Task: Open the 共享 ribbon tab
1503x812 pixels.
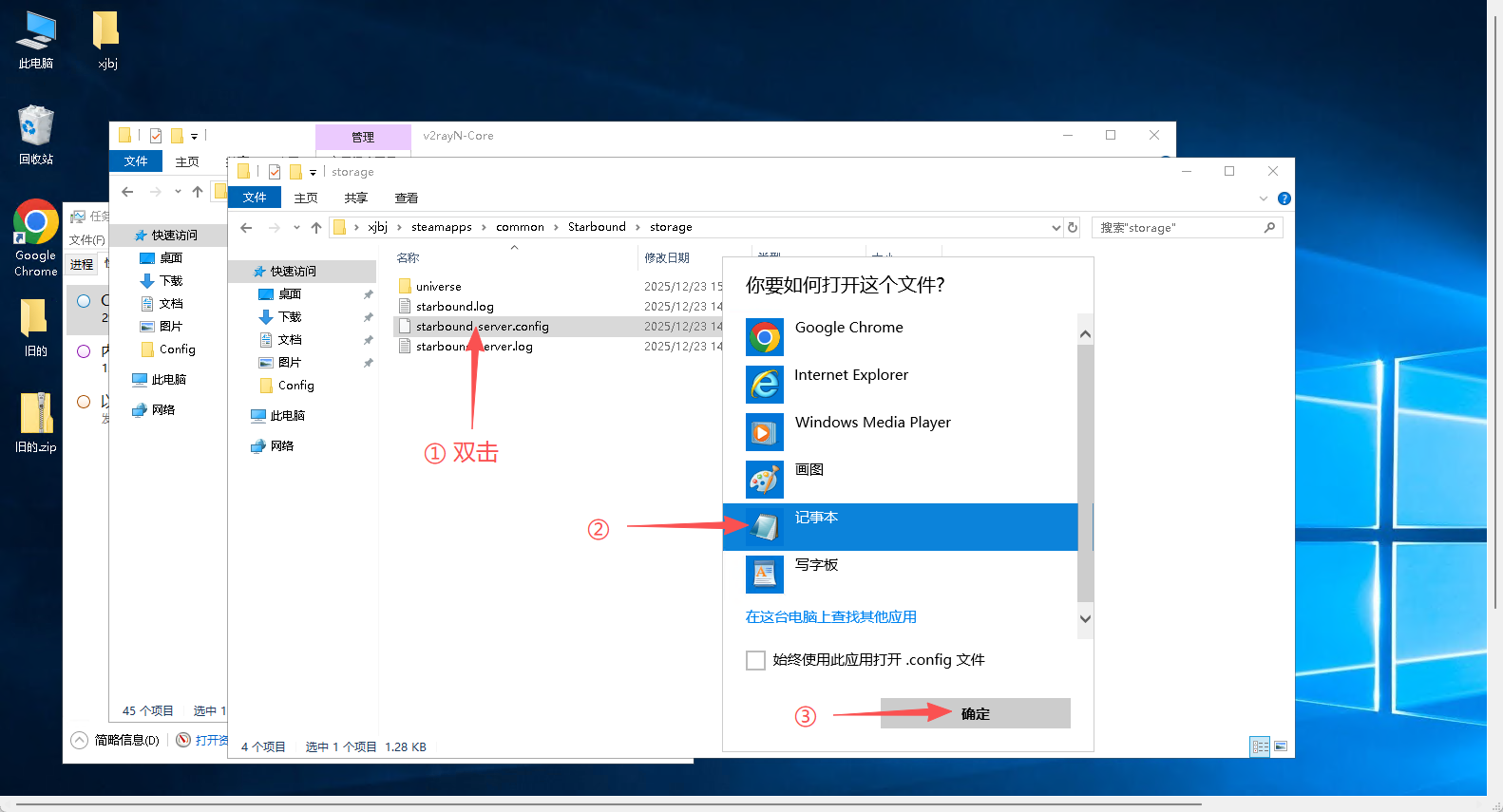Action: (x=356, y=198)
